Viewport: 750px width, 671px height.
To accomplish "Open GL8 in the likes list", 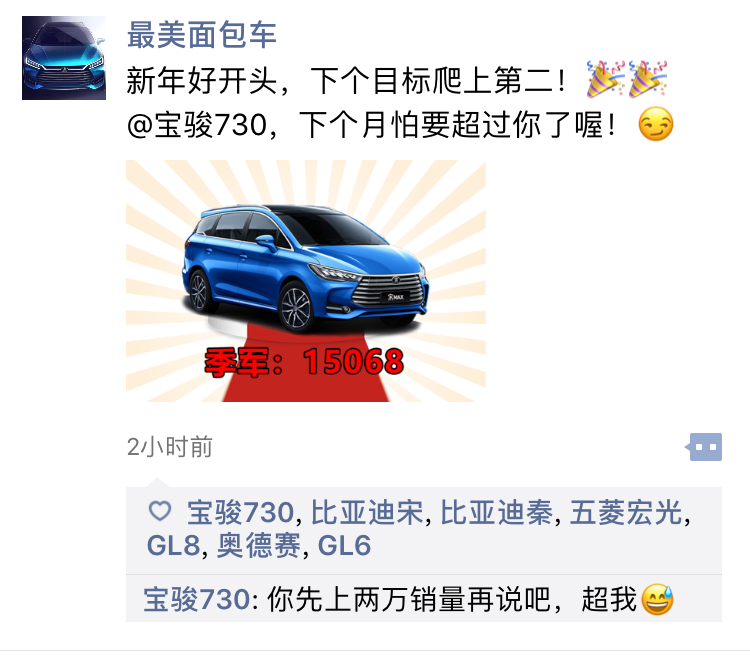I will pyautogui.click(x=173, y=546).
